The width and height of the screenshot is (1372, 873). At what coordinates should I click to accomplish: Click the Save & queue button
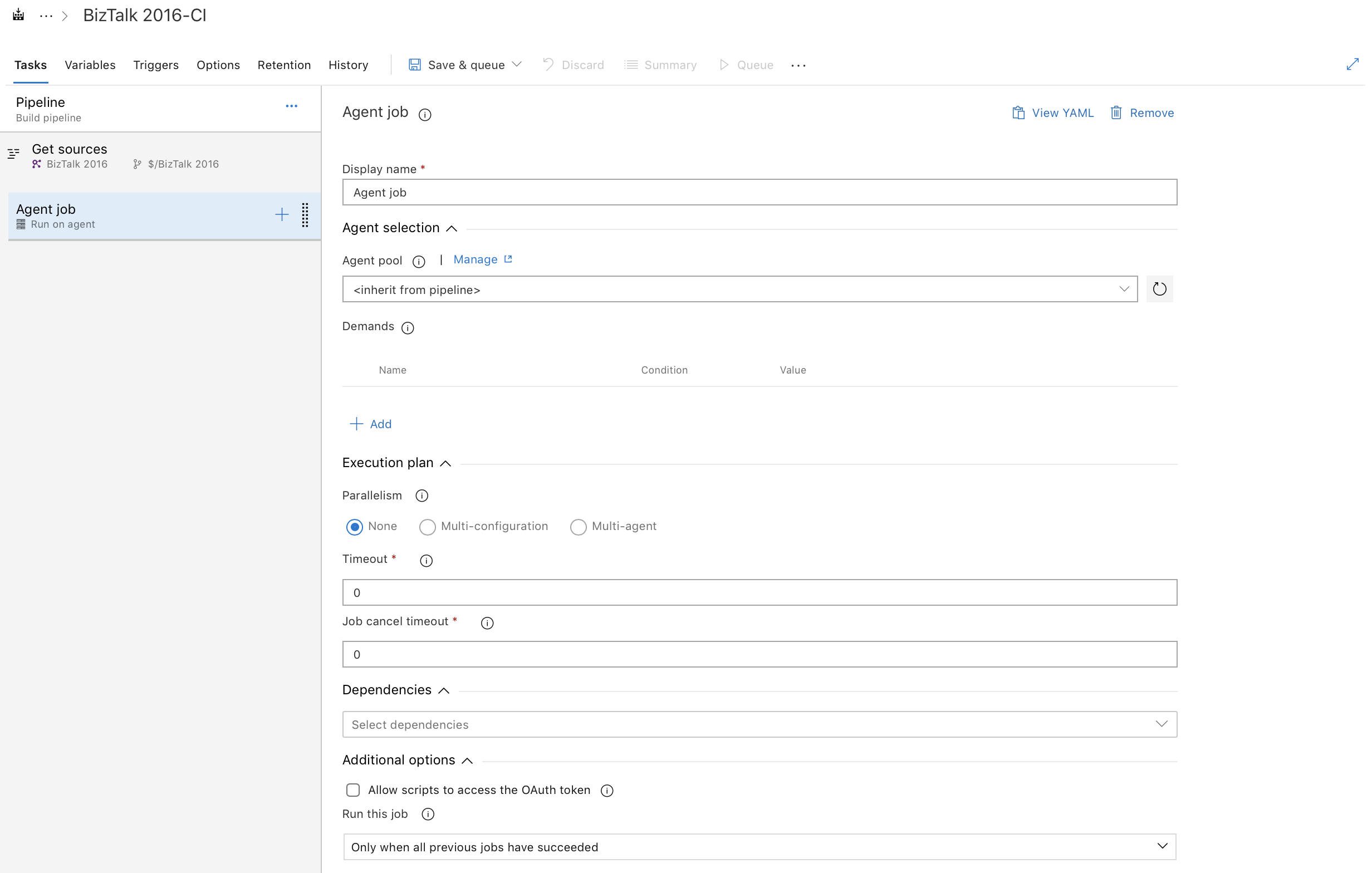457,65
